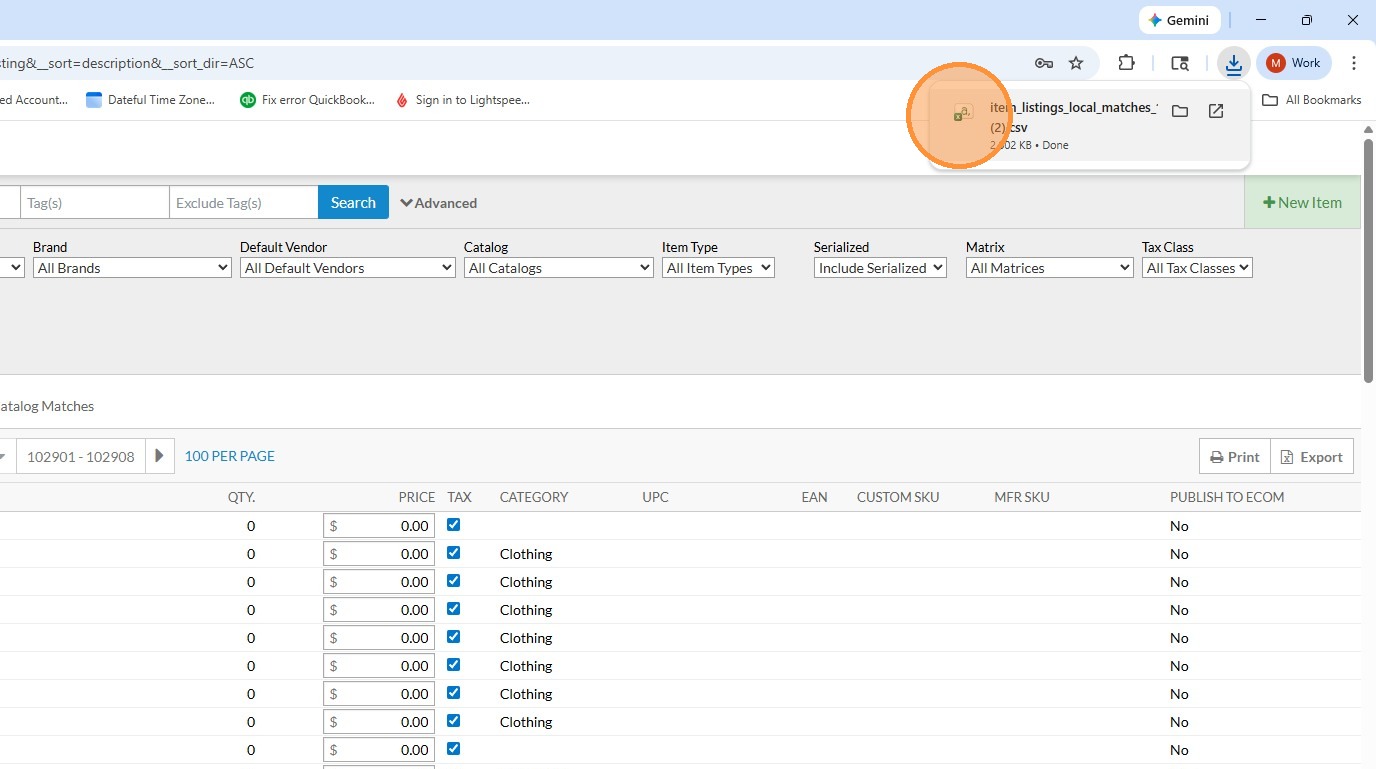Open the All Item Types dropdown

pyautogui.click(x=718, y=268)
